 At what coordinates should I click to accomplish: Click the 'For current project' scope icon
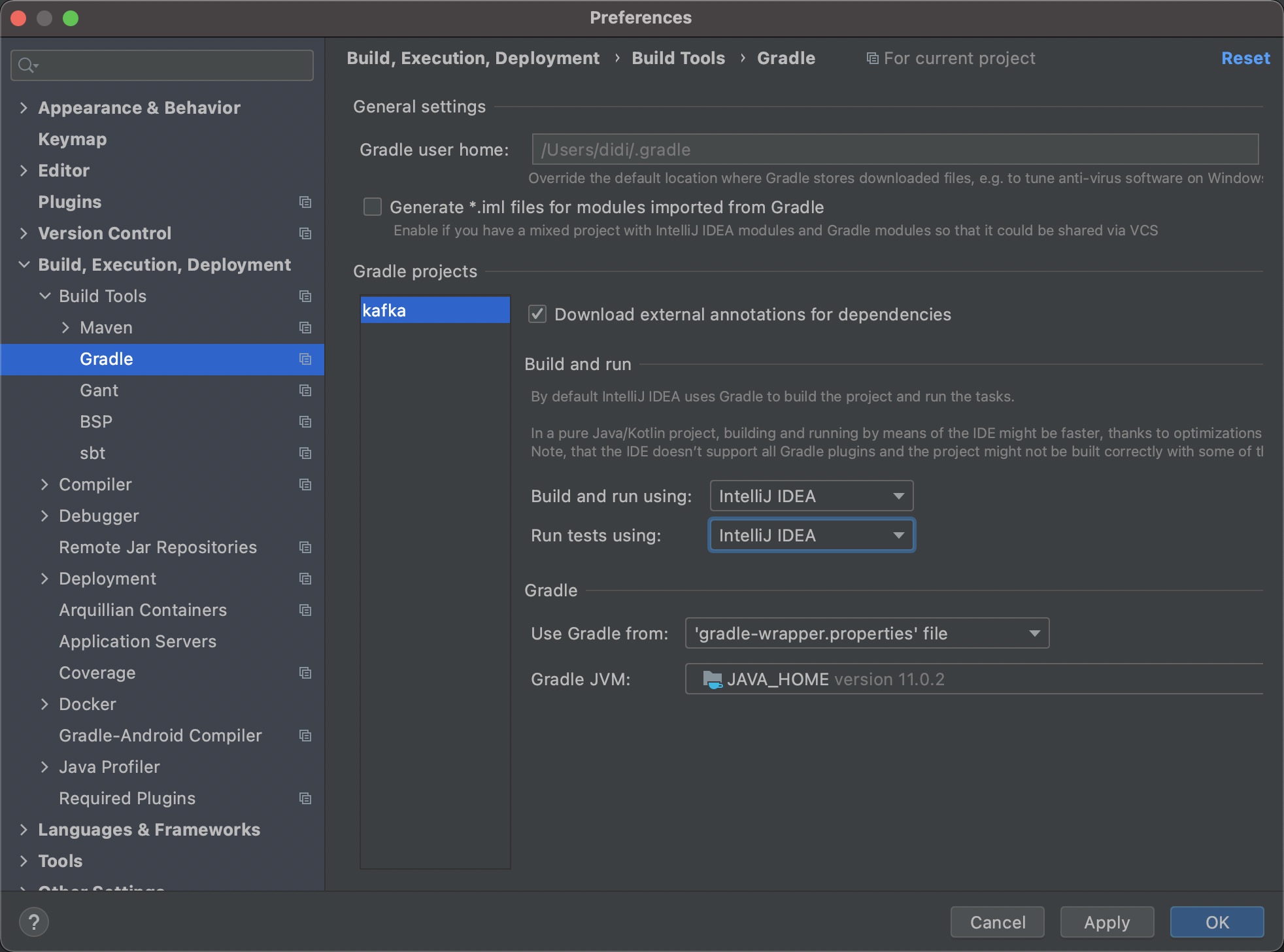pyautogui.click(x=872, y=58)
